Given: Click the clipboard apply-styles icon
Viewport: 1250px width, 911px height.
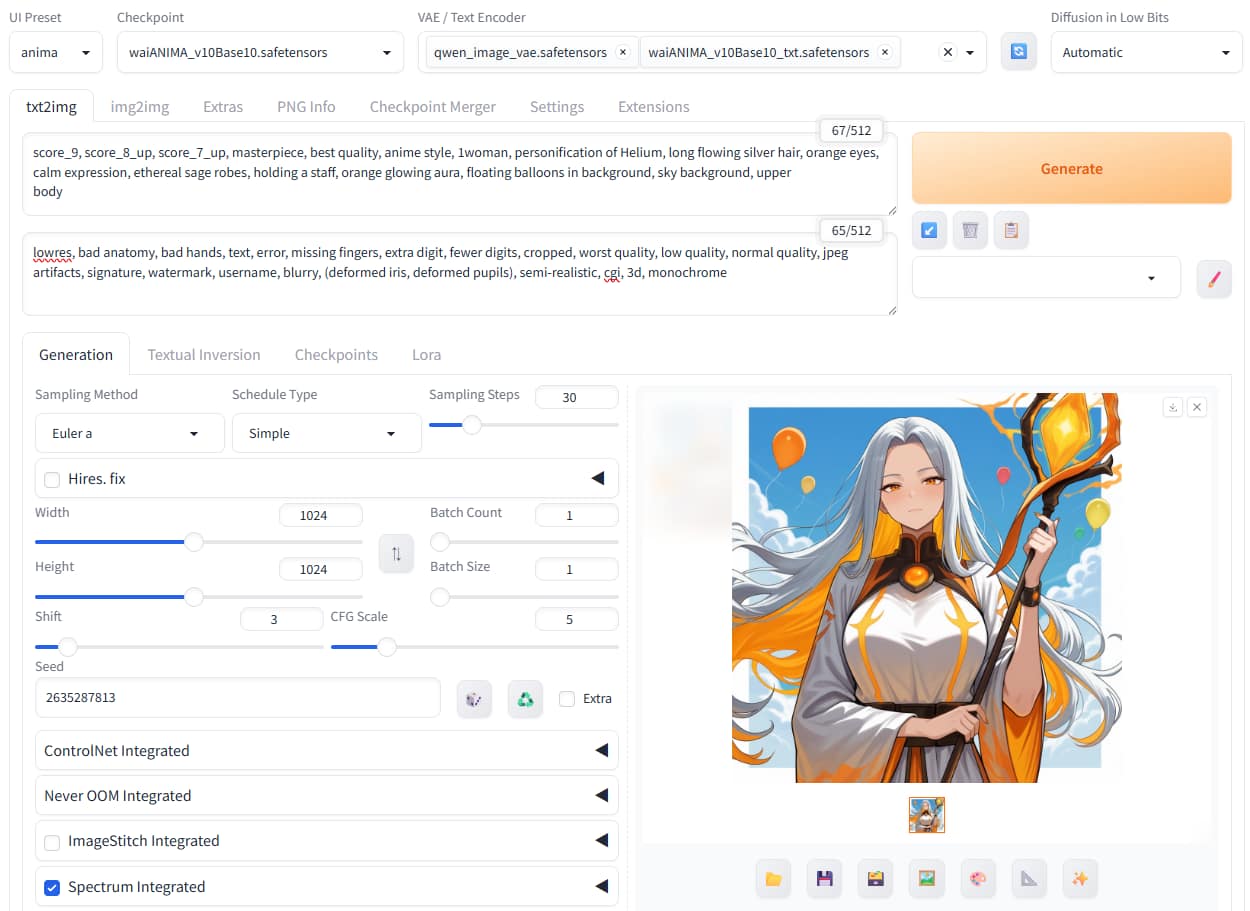Looking at the screenshot, I should click(1011, 230).
